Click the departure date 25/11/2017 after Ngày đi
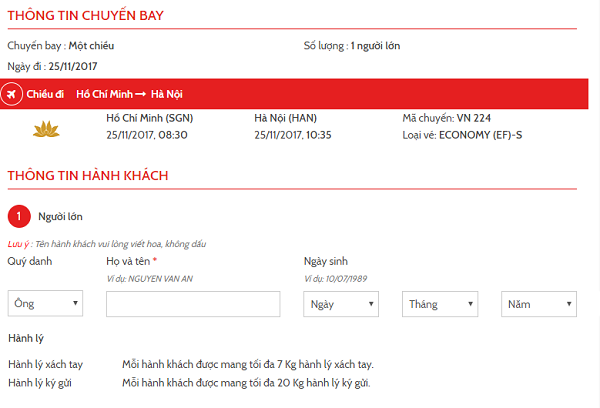 [x=73, y=66]
